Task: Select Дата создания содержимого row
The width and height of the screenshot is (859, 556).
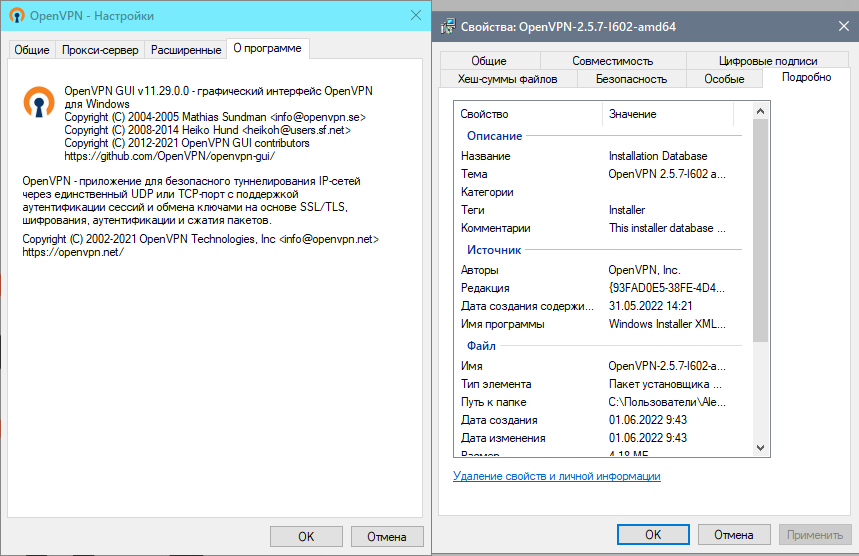Action: click(x=601, y=306)
